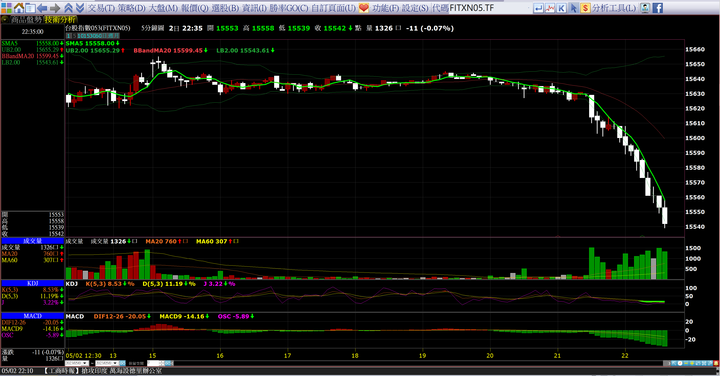
Task: Click the 15600 price axis label
Action: (695, 138)
